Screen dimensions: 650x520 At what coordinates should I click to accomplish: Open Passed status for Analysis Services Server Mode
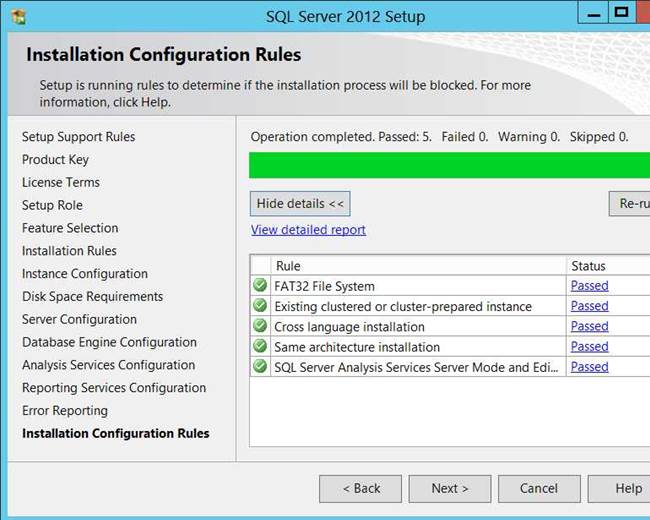pos(589,367)
